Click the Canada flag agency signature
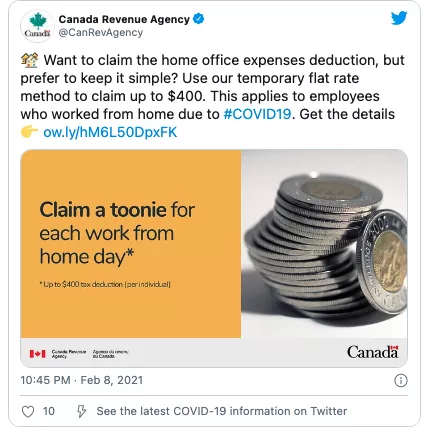This screenshot has width=427, height=431. 79,354
